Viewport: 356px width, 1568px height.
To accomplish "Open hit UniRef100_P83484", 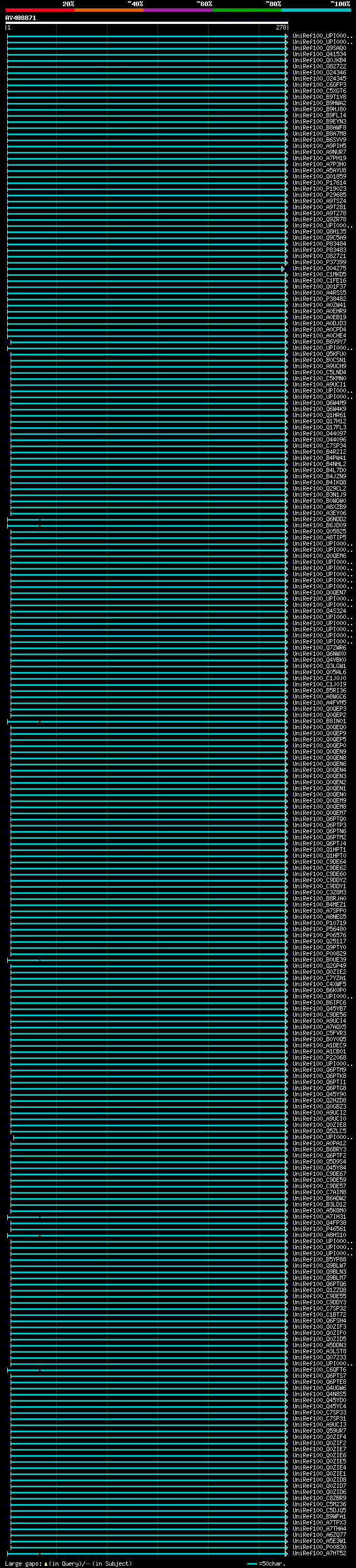I will tap(319, 244).
